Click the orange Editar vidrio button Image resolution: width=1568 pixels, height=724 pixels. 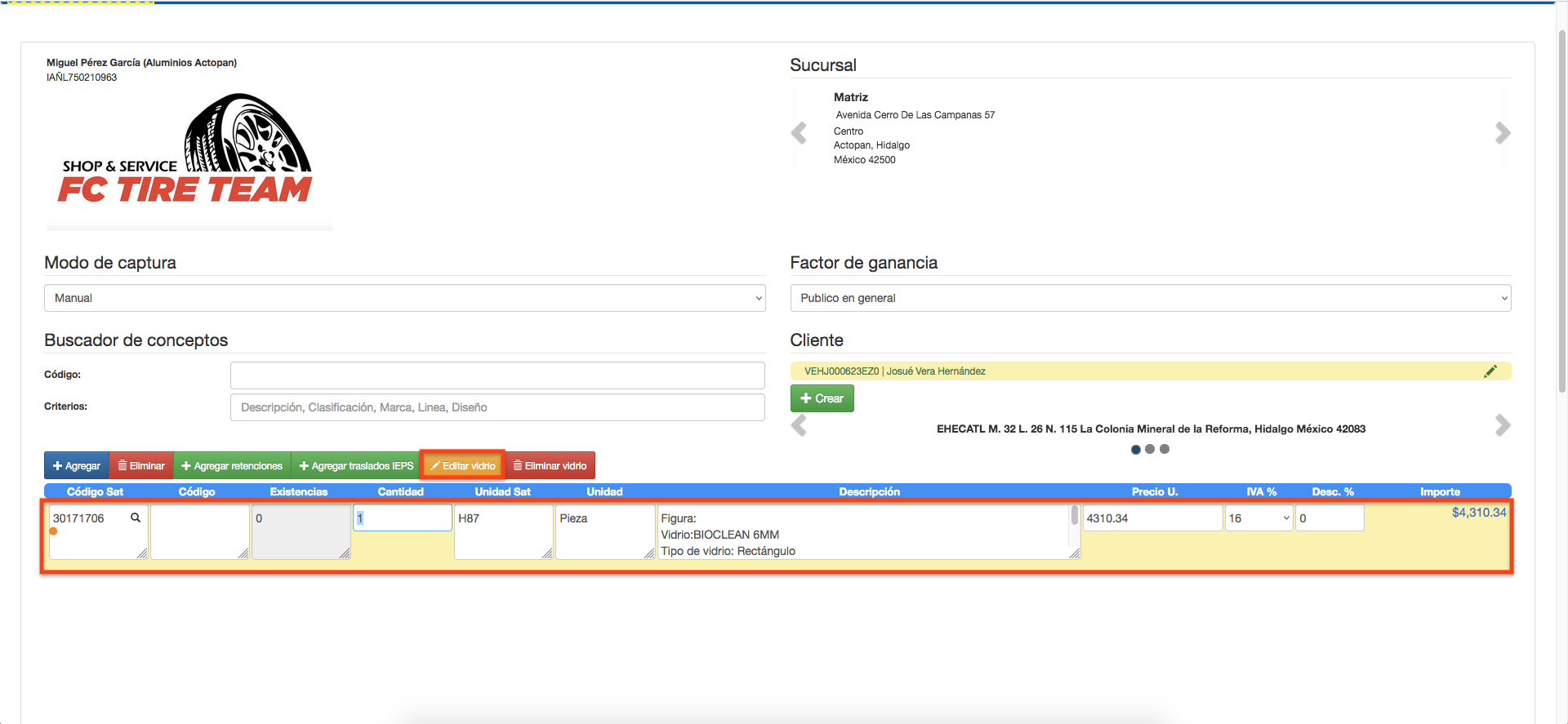pos(463,466)
